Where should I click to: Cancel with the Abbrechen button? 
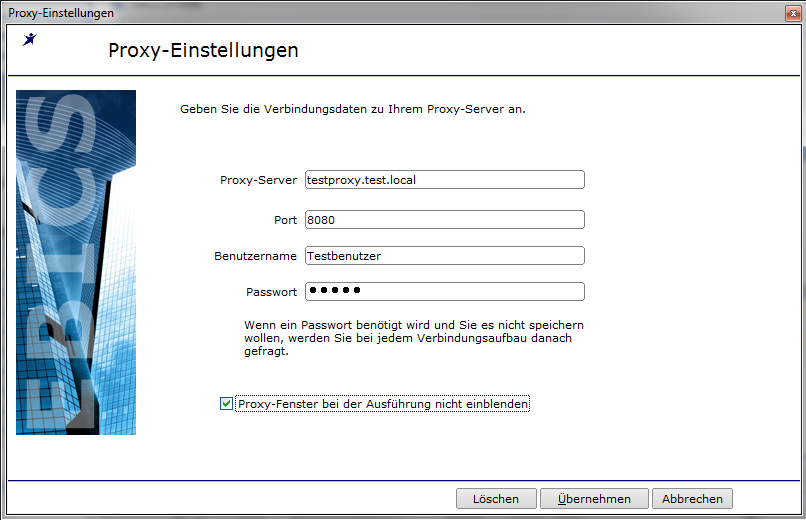click(x=692, y=499)
